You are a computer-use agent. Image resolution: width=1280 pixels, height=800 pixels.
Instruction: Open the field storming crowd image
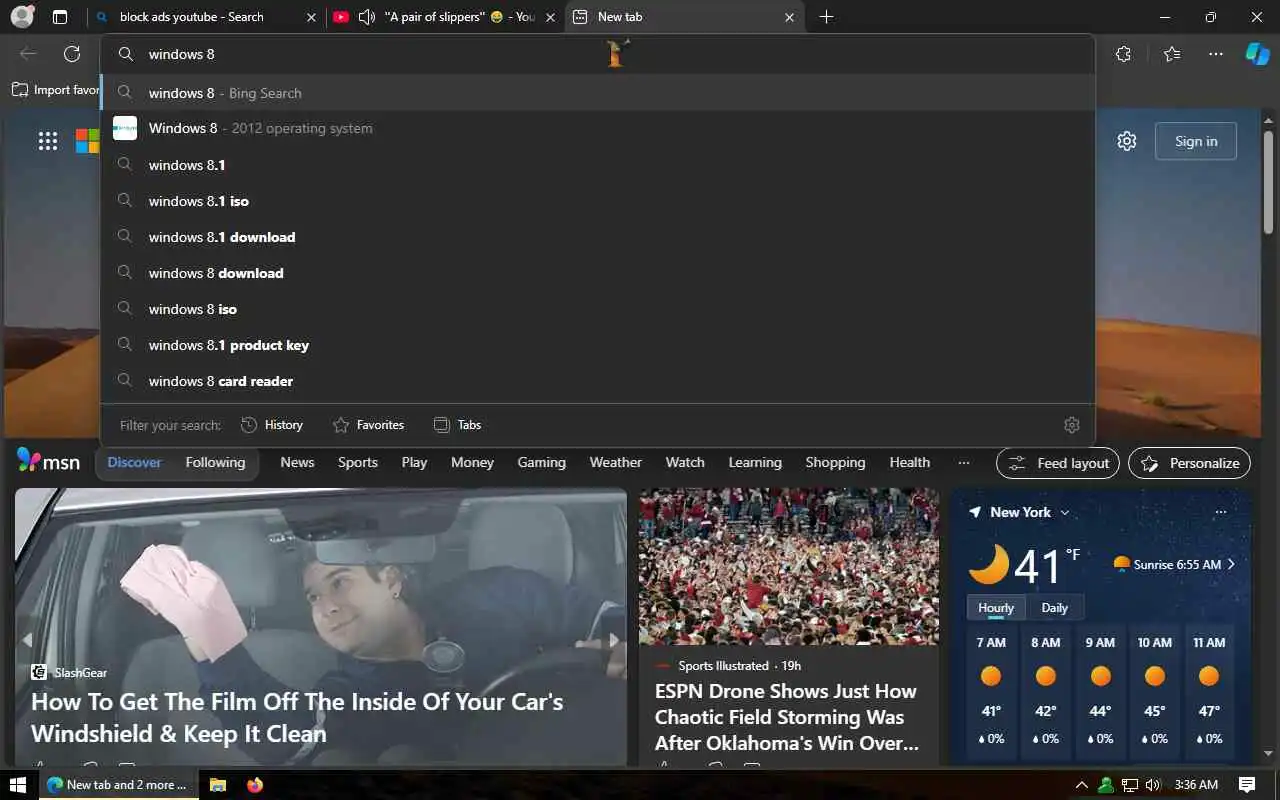tap(789, 567)
